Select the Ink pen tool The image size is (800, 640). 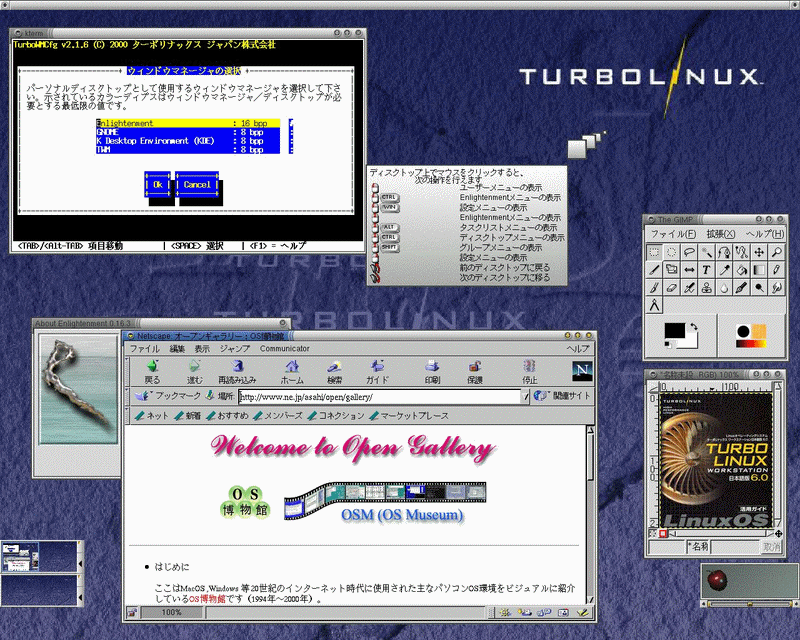coord(741,288)
